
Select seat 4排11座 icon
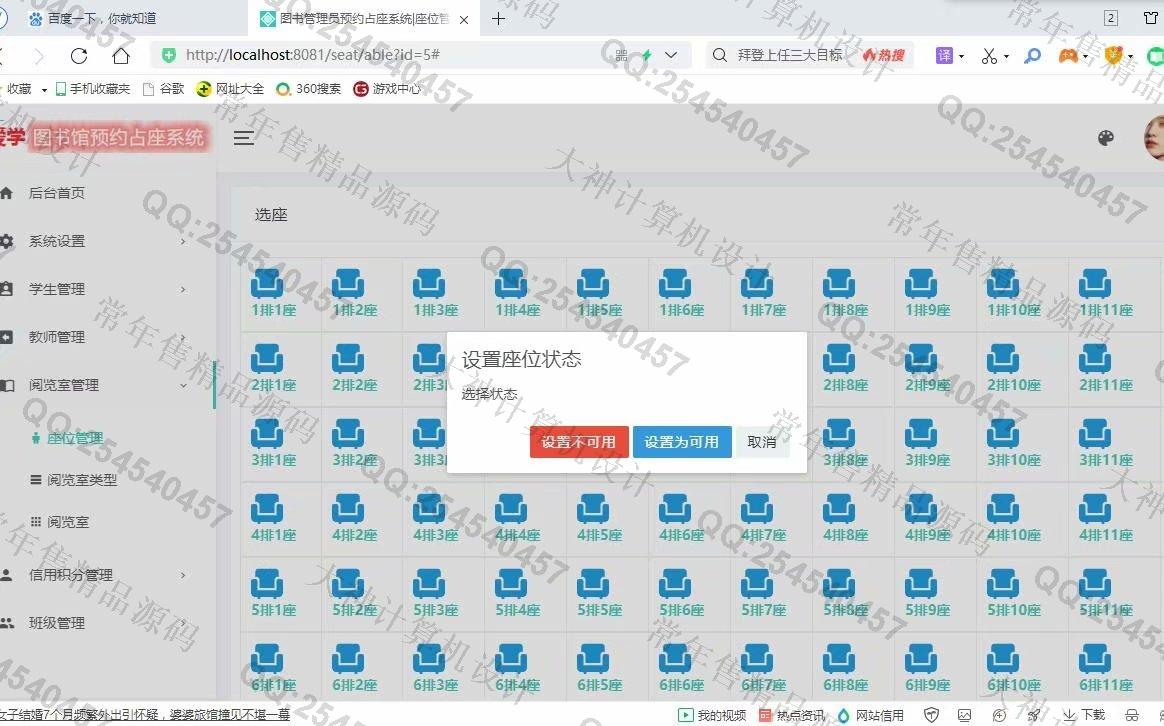coord(1095,508)
